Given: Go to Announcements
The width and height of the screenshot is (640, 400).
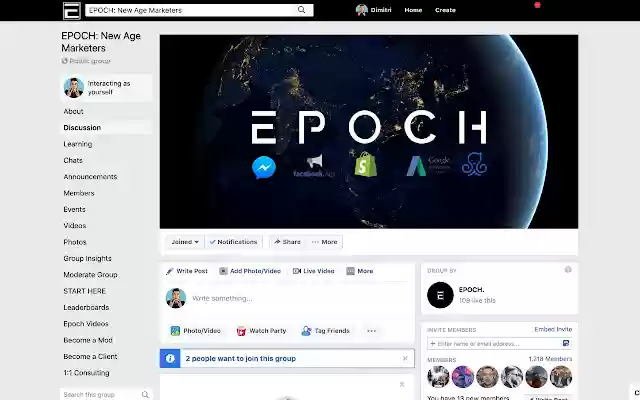Looking at the screenshot, I should tap(90, 177).
